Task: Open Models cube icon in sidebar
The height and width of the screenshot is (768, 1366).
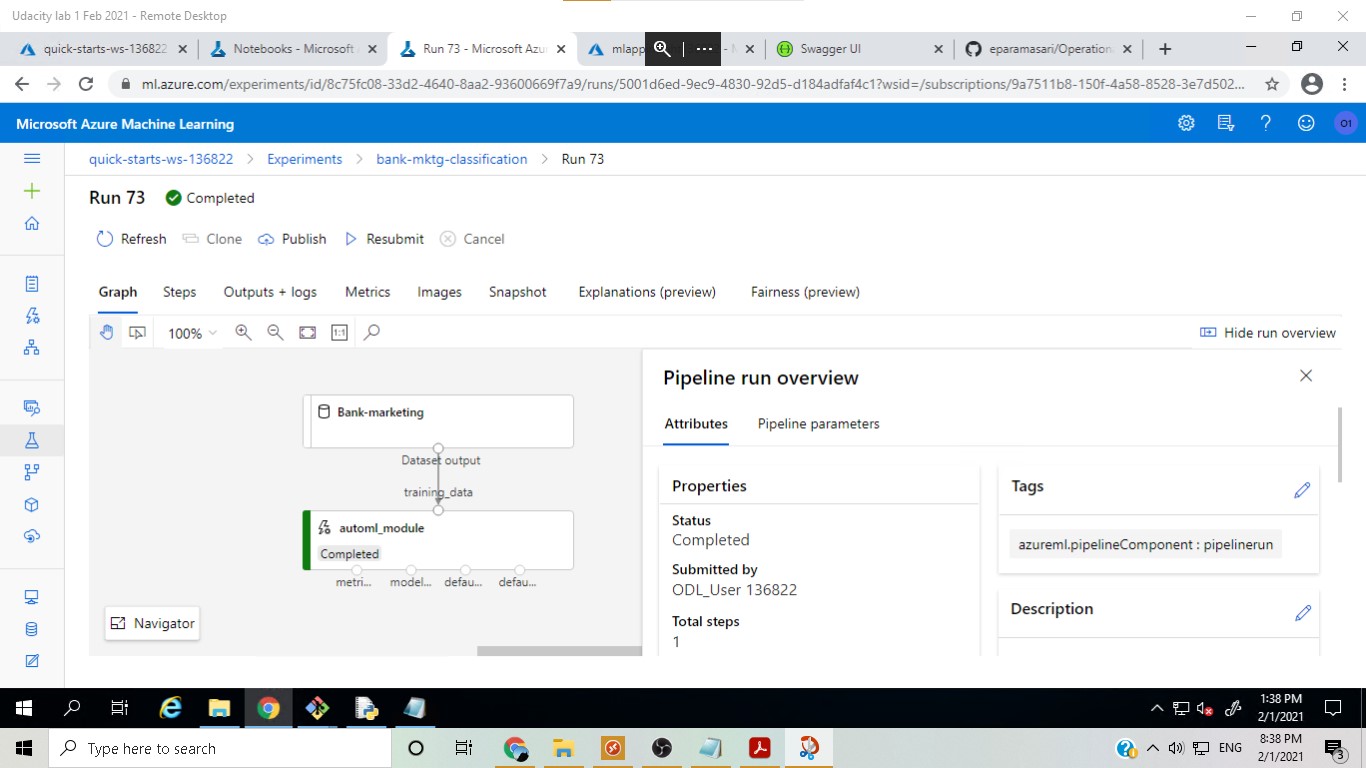Action: 32,504
